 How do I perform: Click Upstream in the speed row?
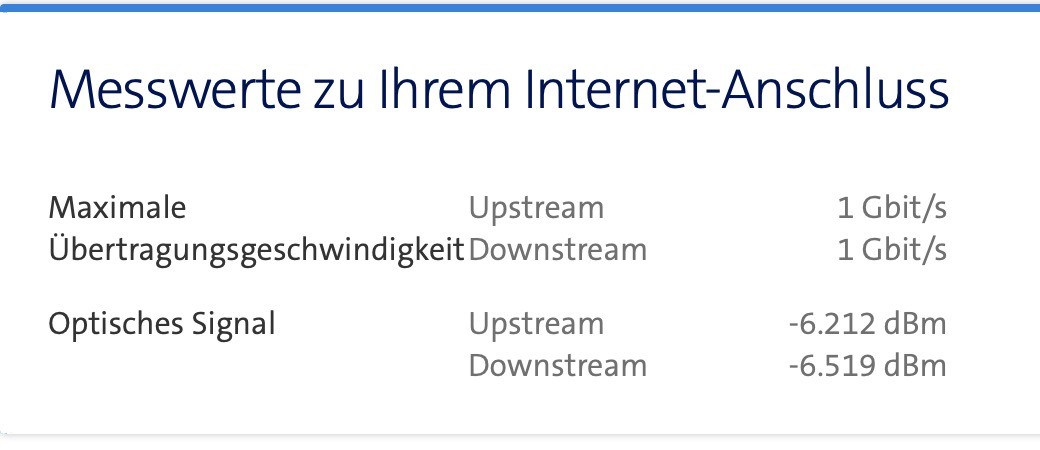[536, 208]
